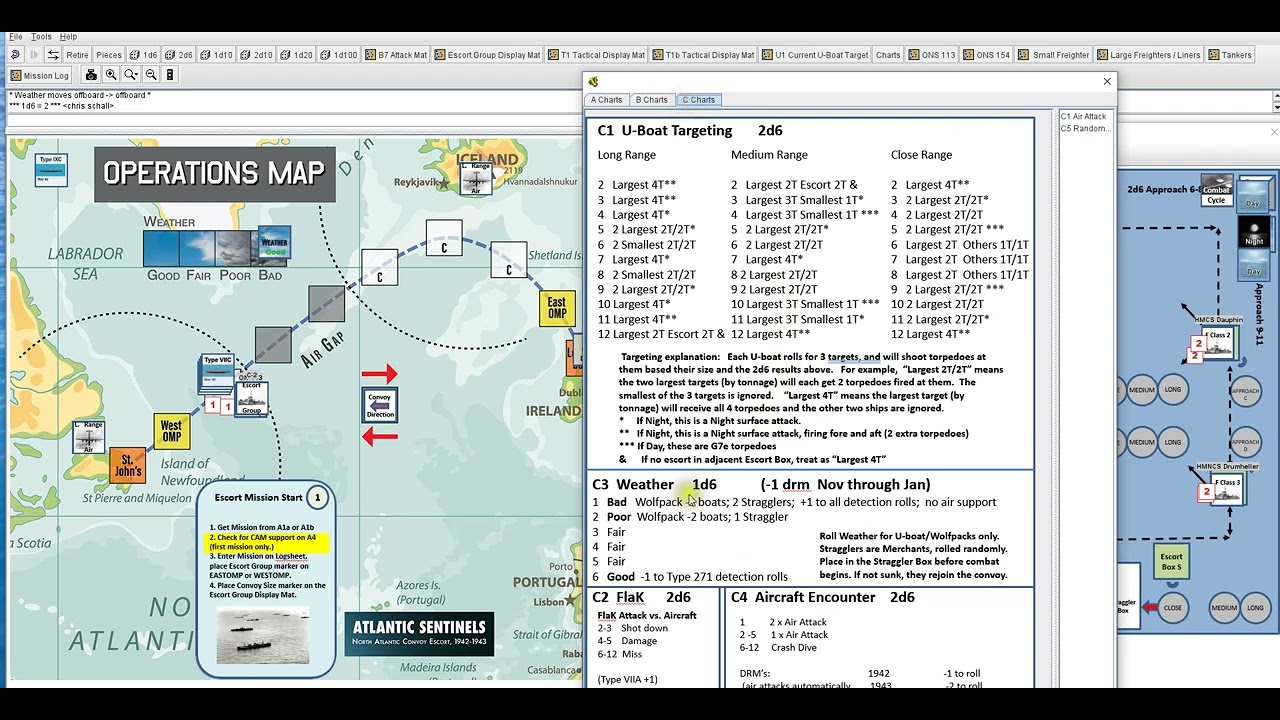The width and height of the screenshot is (1280, 720).
Task: Open the T1b Tactical Display Mat
Action: tap(703, 55)
